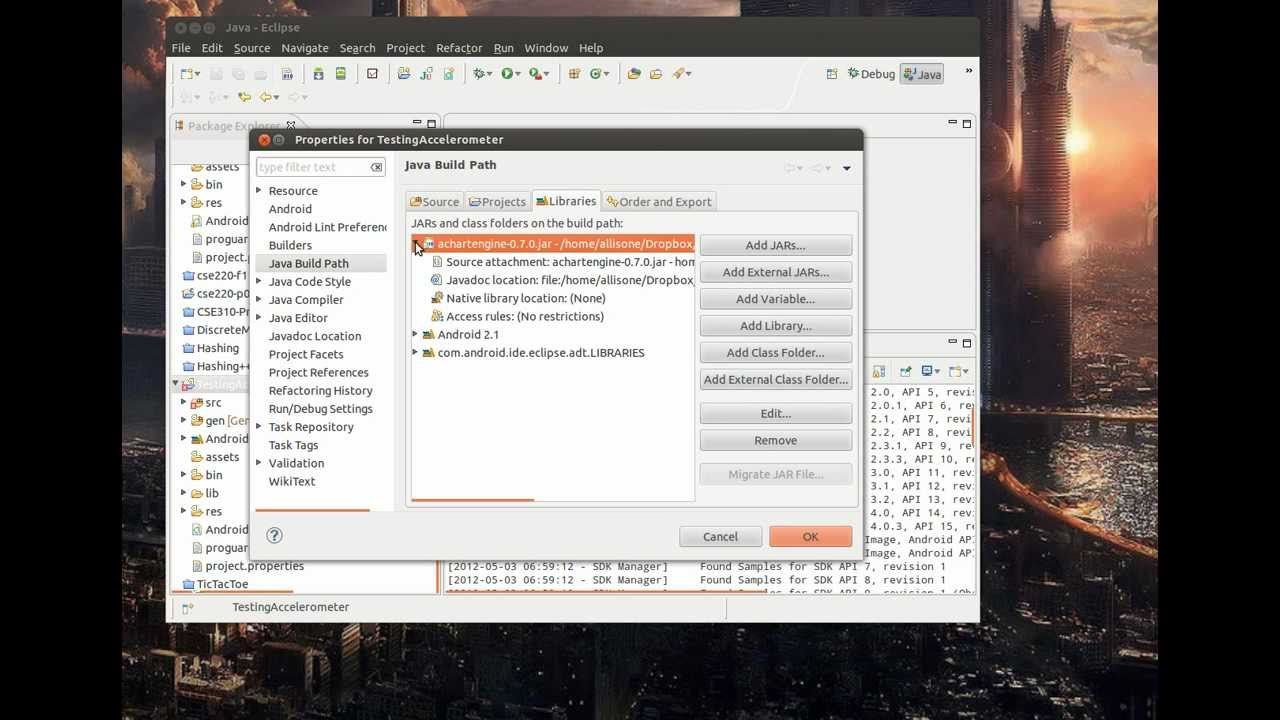Screen dimensions: 1280x720
Task: Expand the Resource properties category
Action: [259, 191]
